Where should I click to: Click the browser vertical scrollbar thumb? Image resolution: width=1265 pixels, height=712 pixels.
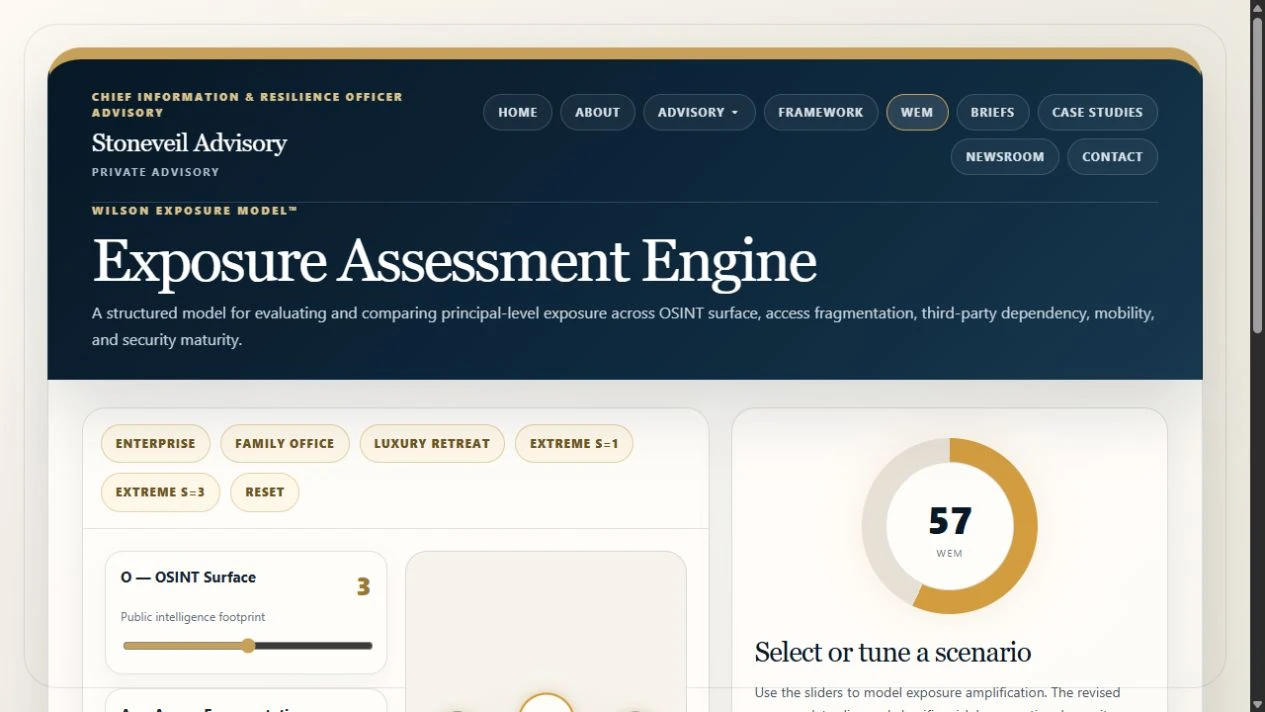[x=1257, y=174]
